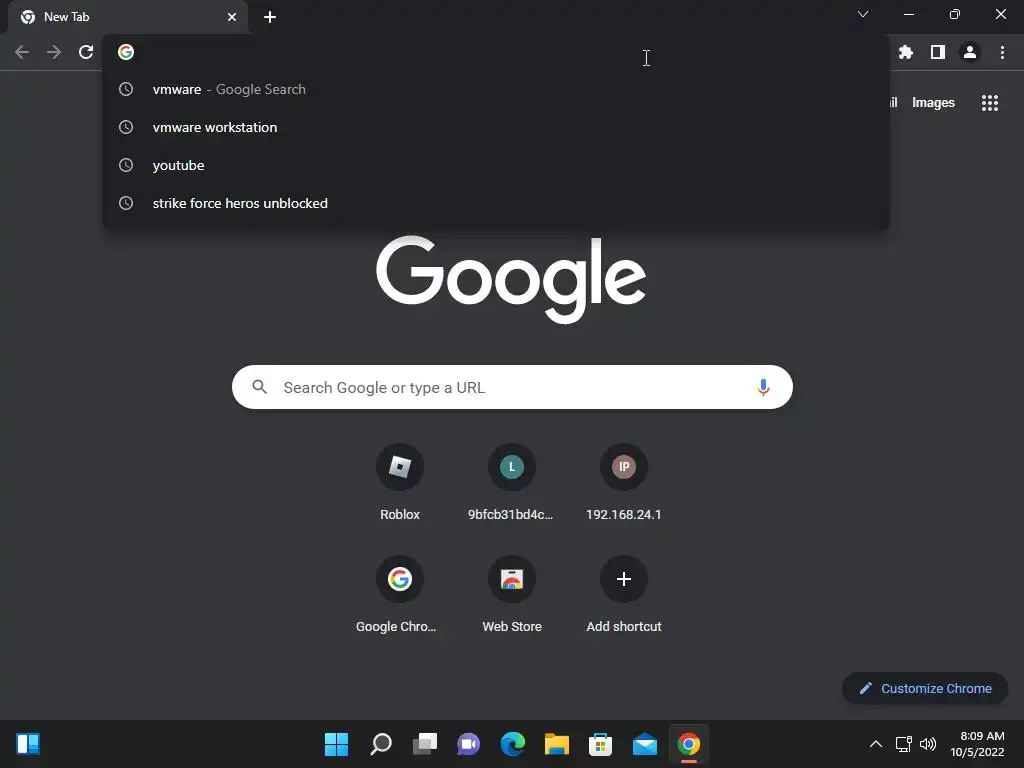Viewport: 1024px width, 768px height.
Task: Open Mail app from taskbar
Action: pyautogui.click(x=645, y=744)
